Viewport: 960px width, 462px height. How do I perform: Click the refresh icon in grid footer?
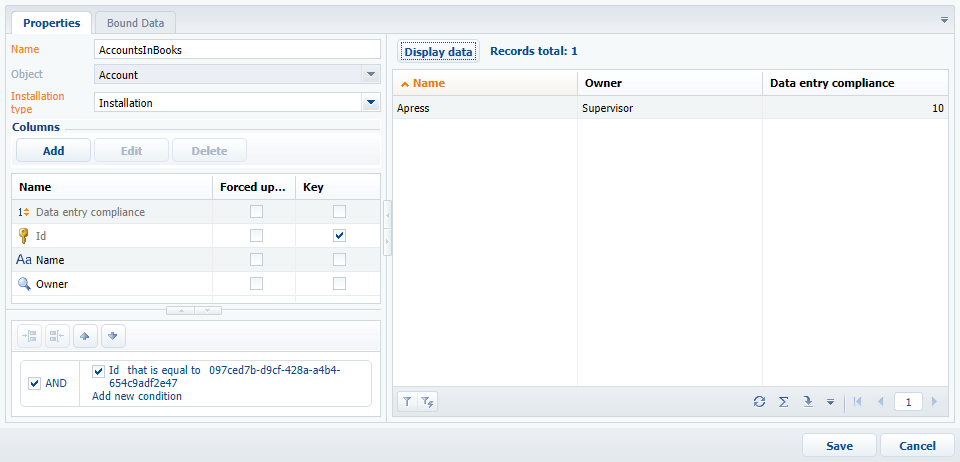759,402
